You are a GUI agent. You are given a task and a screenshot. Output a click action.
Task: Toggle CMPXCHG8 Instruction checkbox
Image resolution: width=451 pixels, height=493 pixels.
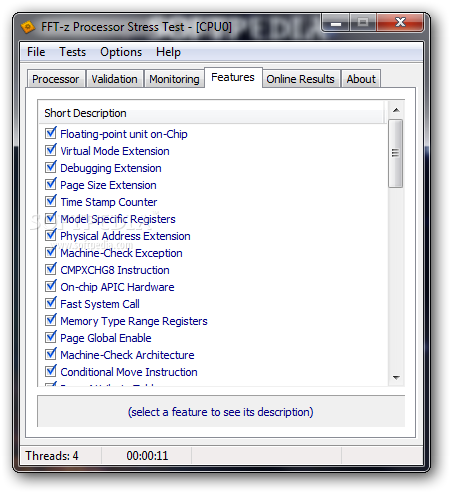51,269
